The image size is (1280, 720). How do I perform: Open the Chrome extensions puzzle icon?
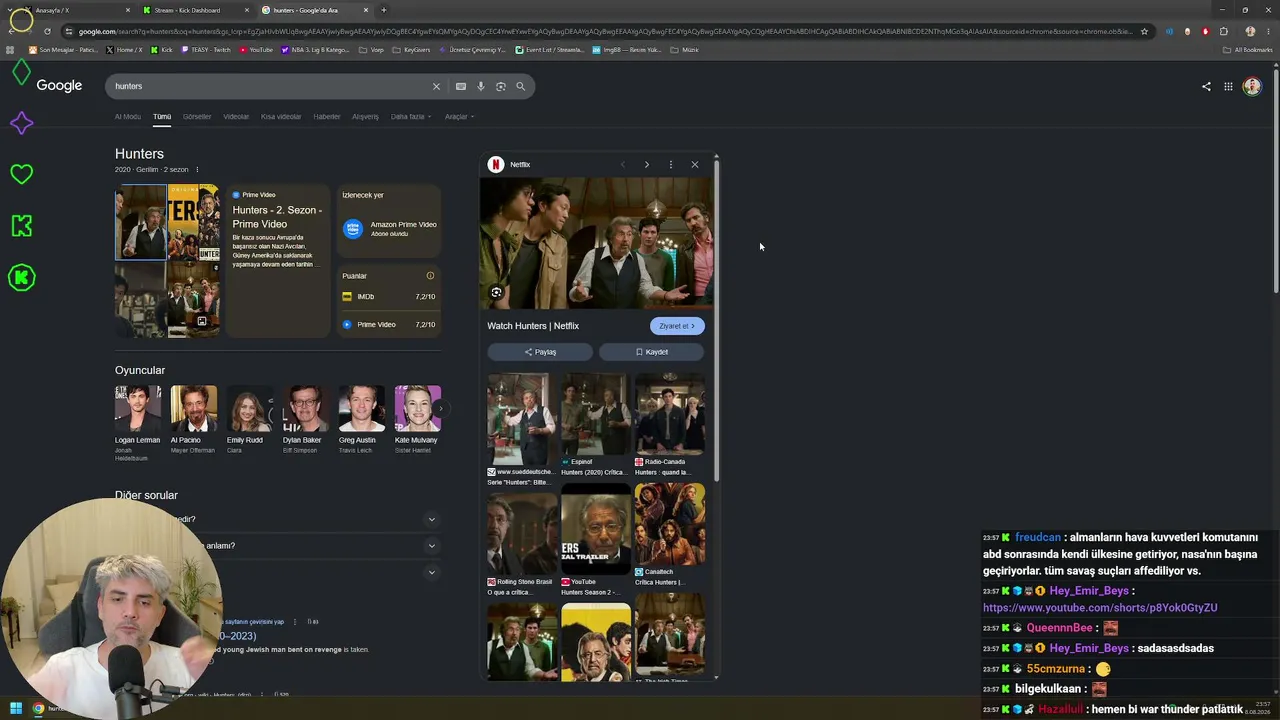point(1224,31)
